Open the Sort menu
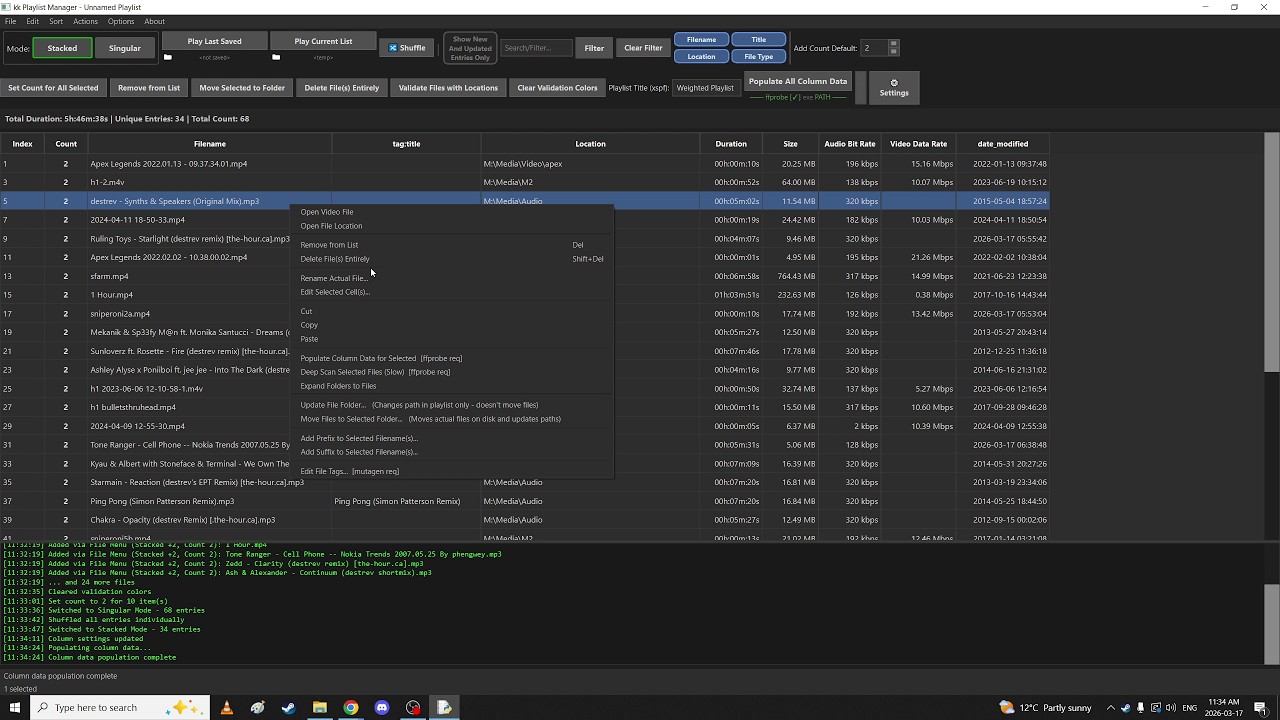The width and height of the screenshot is (1280, 720). tap(56, 21)
